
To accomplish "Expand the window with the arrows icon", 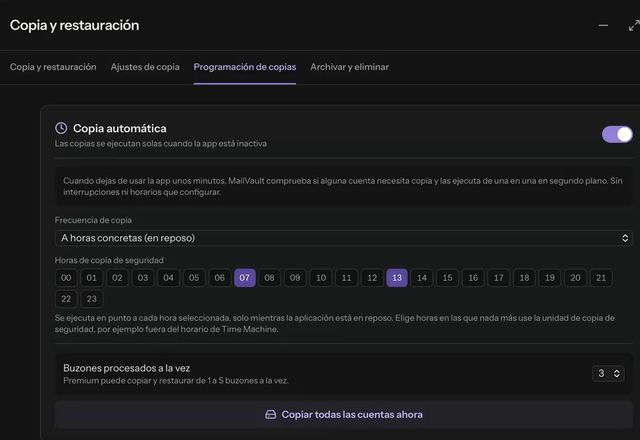I will pyautogui.click(x=634, y=26).
